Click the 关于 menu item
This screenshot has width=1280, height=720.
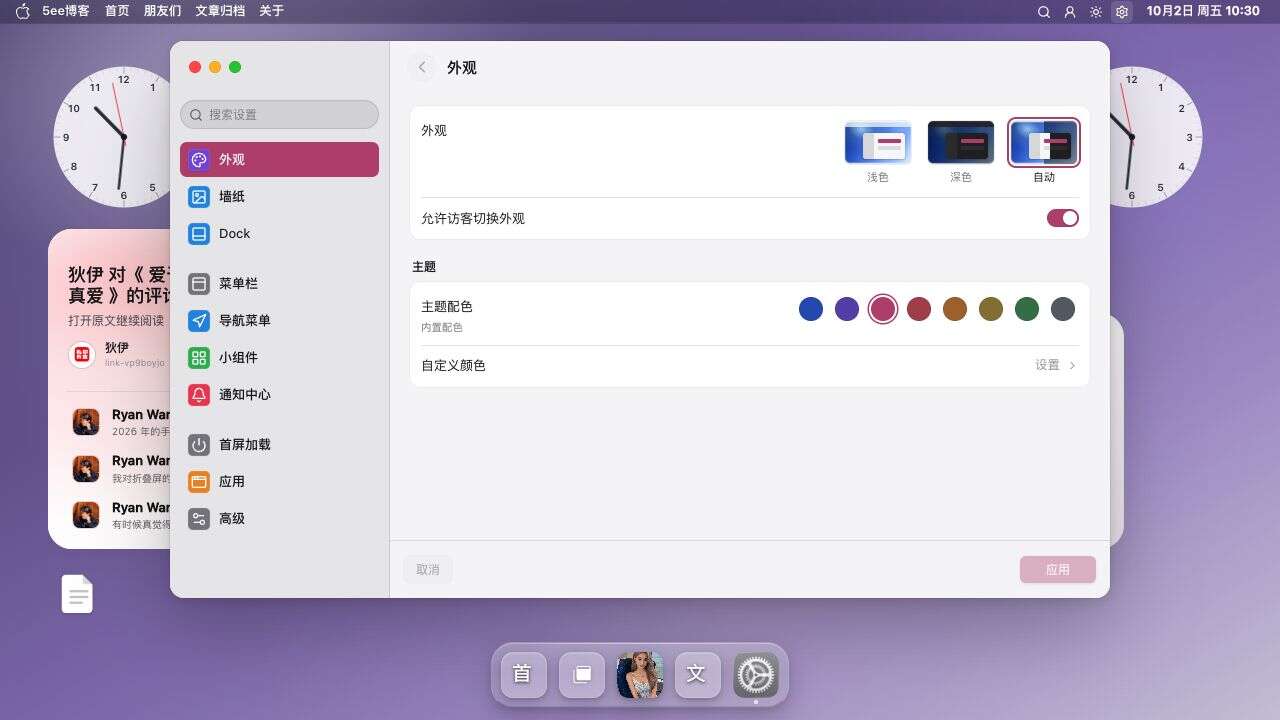pyautogui.click(x=271, y=11)
